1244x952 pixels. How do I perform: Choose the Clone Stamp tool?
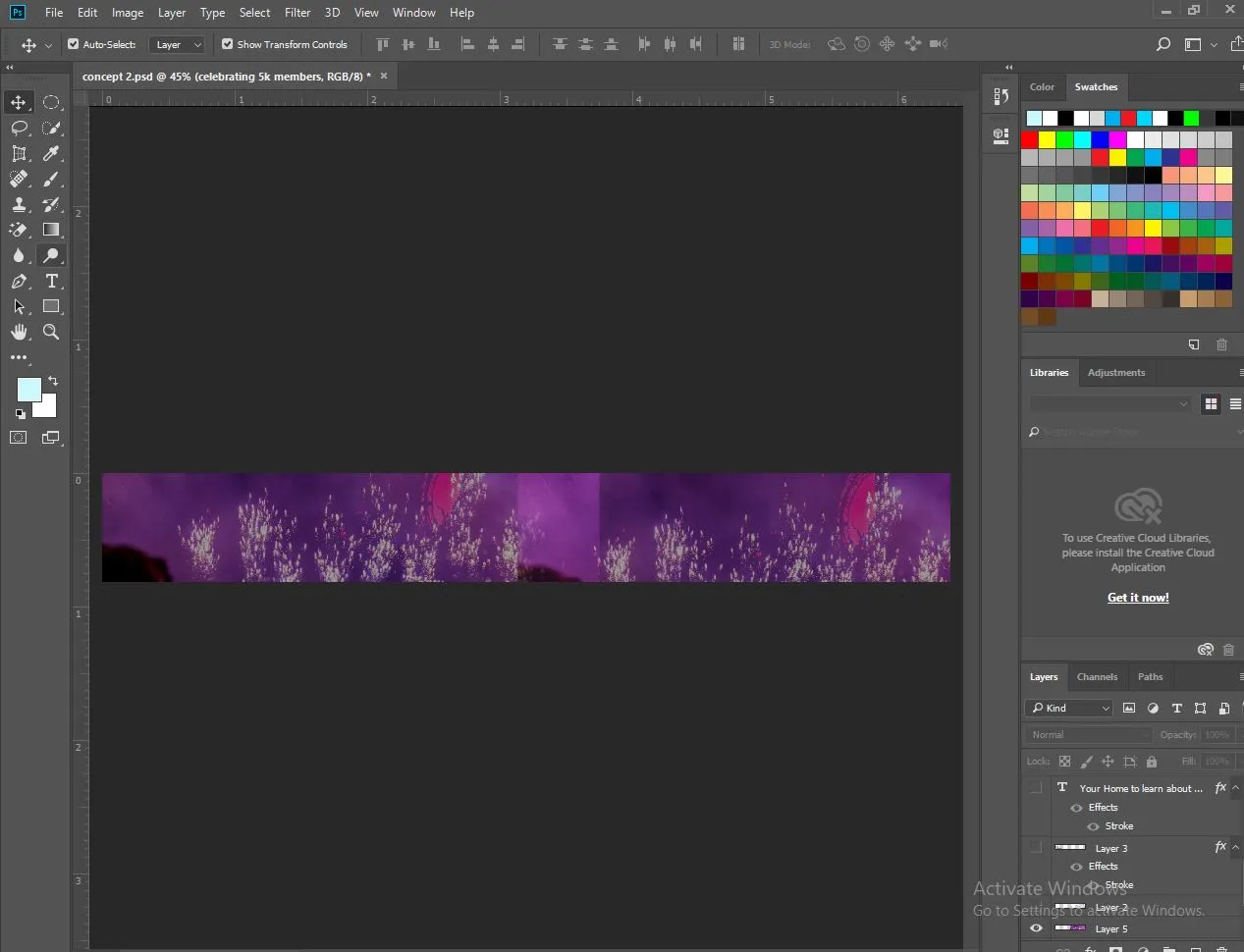click(19, 204)
